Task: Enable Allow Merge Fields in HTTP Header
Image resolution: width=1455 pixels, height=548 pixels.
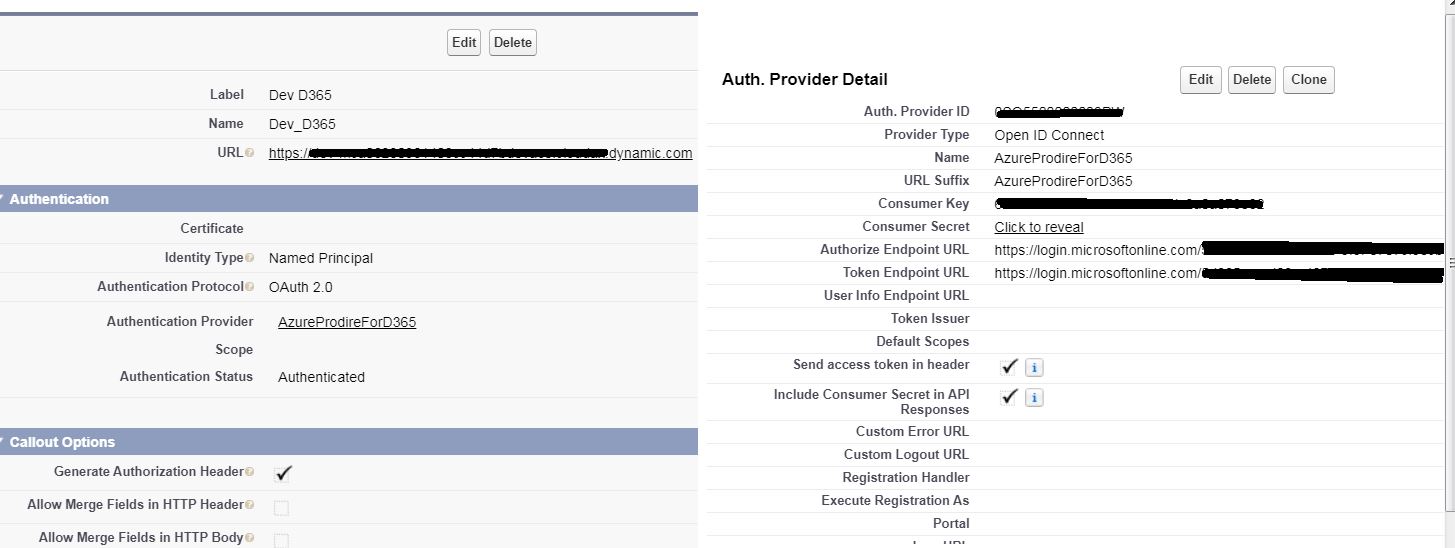Action: tap(281, 508)
